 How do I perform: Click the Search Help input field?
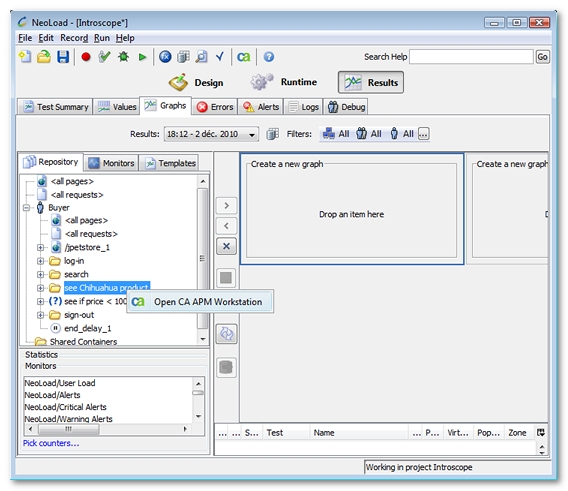pos(471,57)
